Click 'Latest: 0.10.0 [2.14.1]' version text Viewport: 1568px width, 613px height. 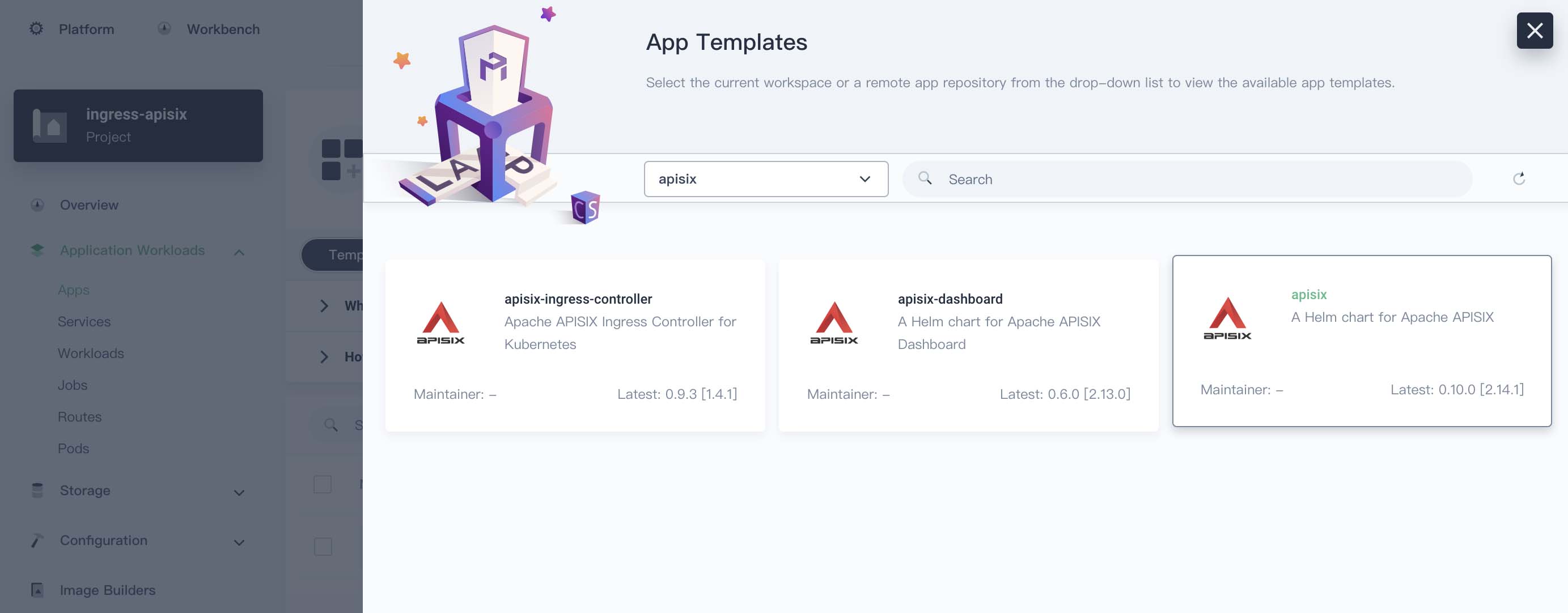click(1457, 390)
